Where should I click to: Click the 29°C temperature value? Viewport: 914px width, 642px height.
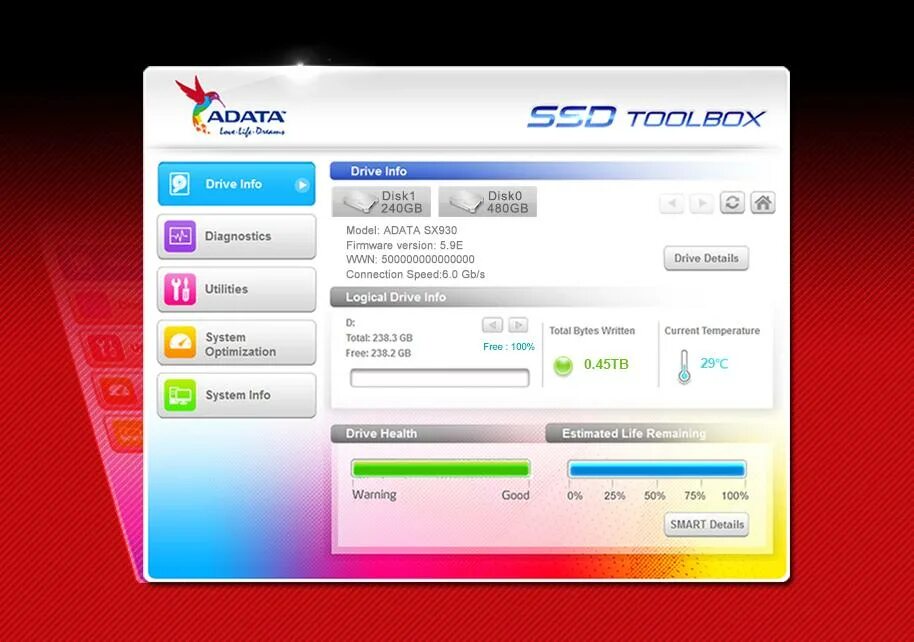pyautogui.click(x=714, y=364)
